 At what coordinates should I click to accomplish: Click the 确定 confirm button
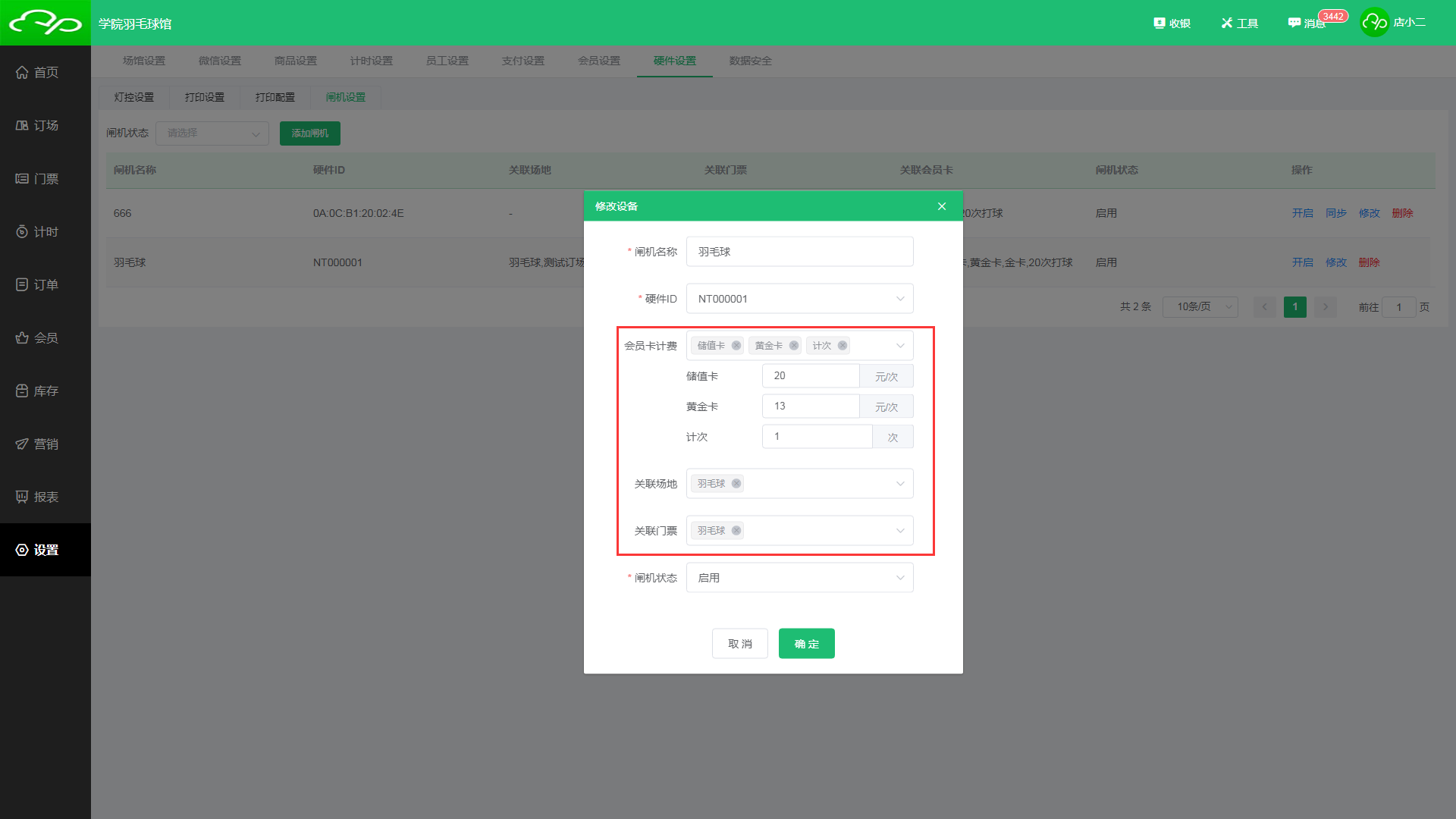click(806, 644)
